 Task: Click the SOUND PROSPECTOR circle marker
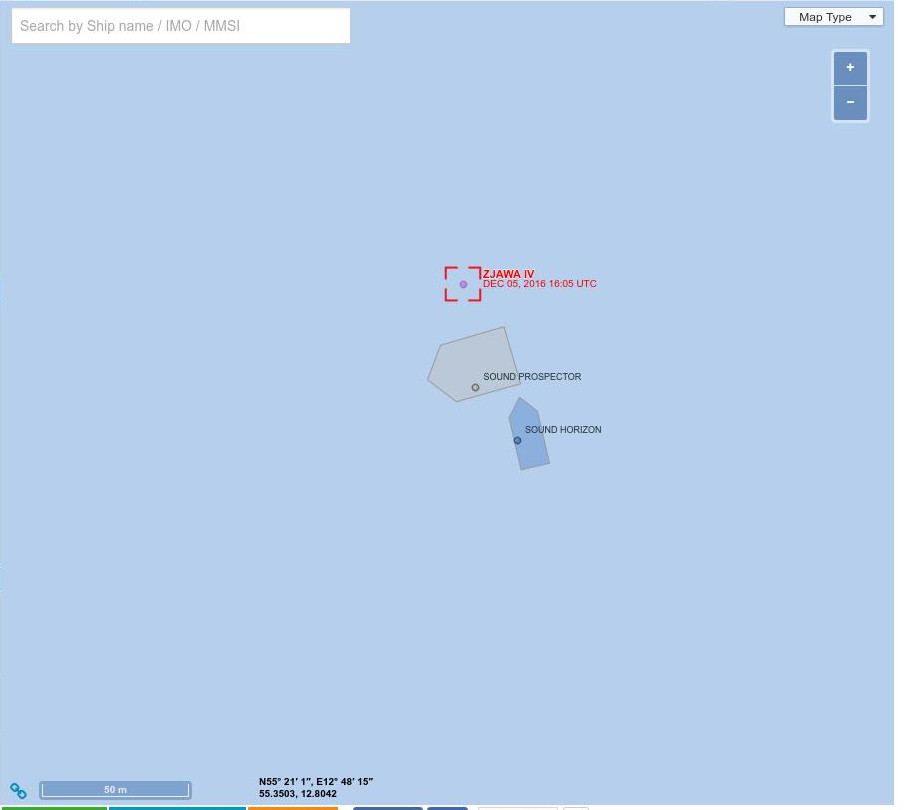(475, 387)
